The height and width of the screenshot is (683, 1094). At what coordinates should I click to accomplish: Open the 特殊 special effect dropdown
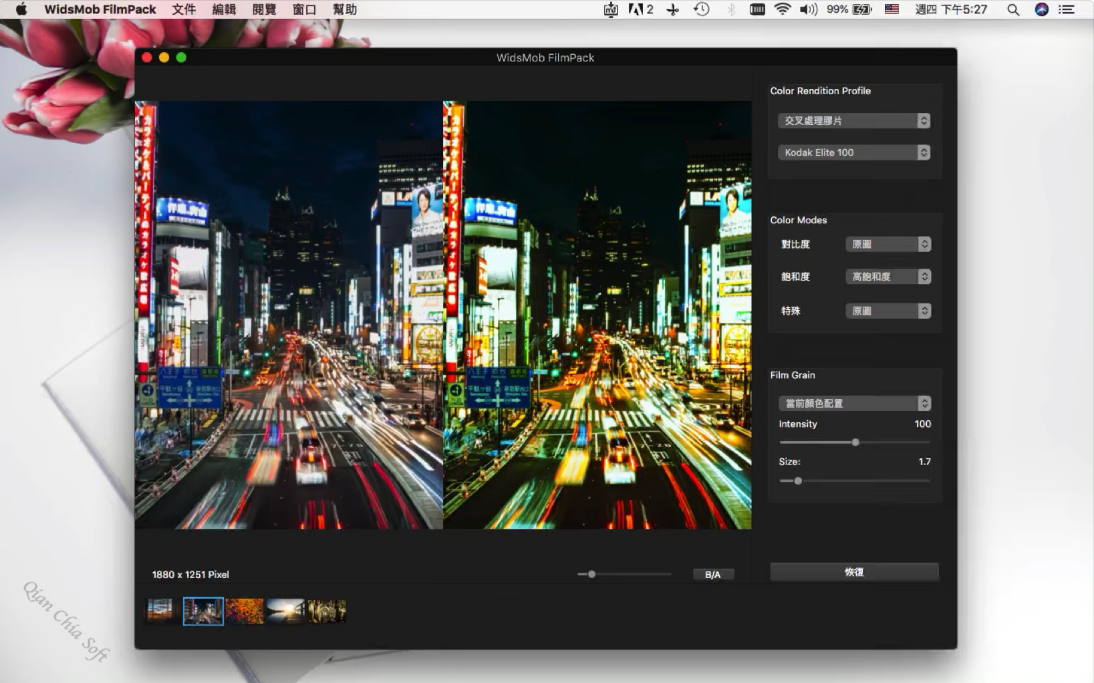point(888,311)
